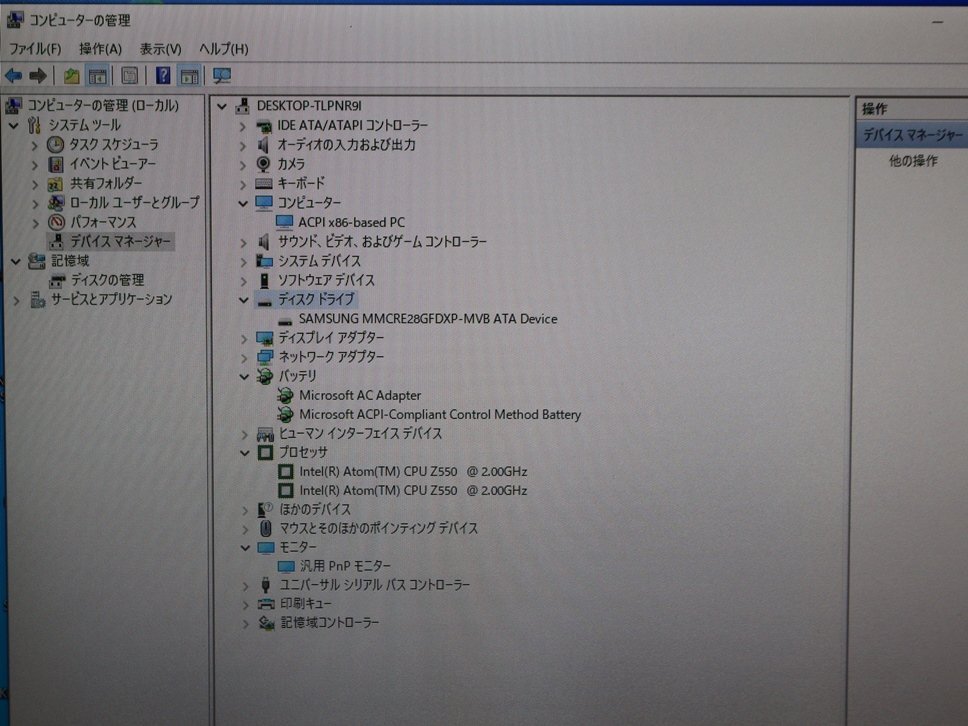Open the Help question mark toolbar icon
This screenshot has width=968, height=726.
[162, 76]
